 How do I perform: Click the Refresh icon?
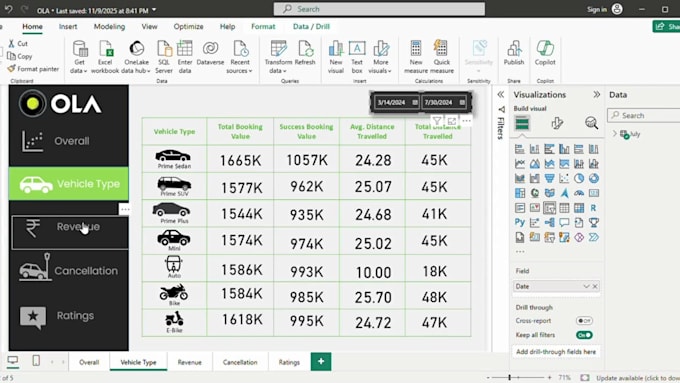305,49
